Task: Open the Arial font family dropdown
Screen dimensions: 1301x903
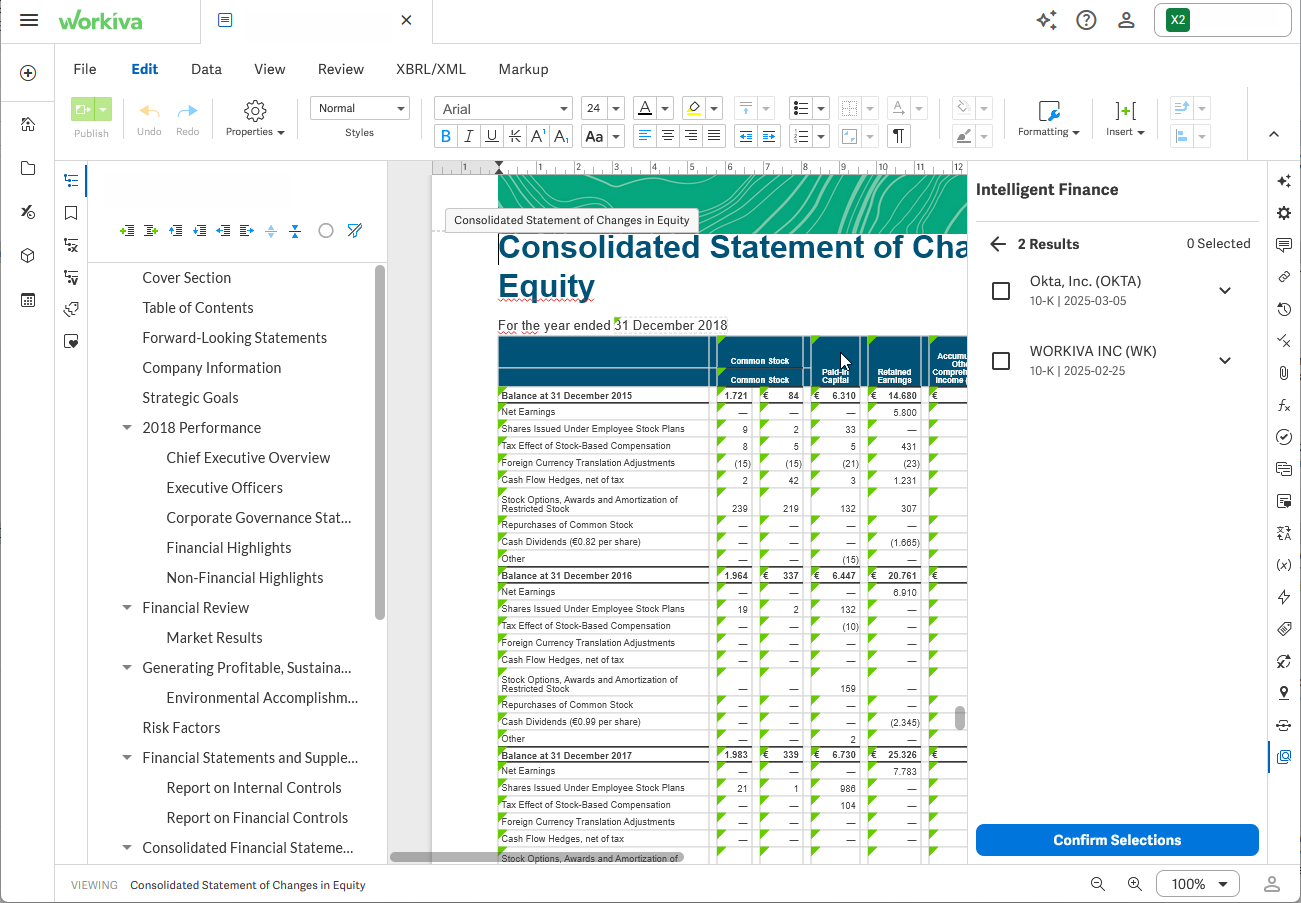Action: [x=503, y=109]
